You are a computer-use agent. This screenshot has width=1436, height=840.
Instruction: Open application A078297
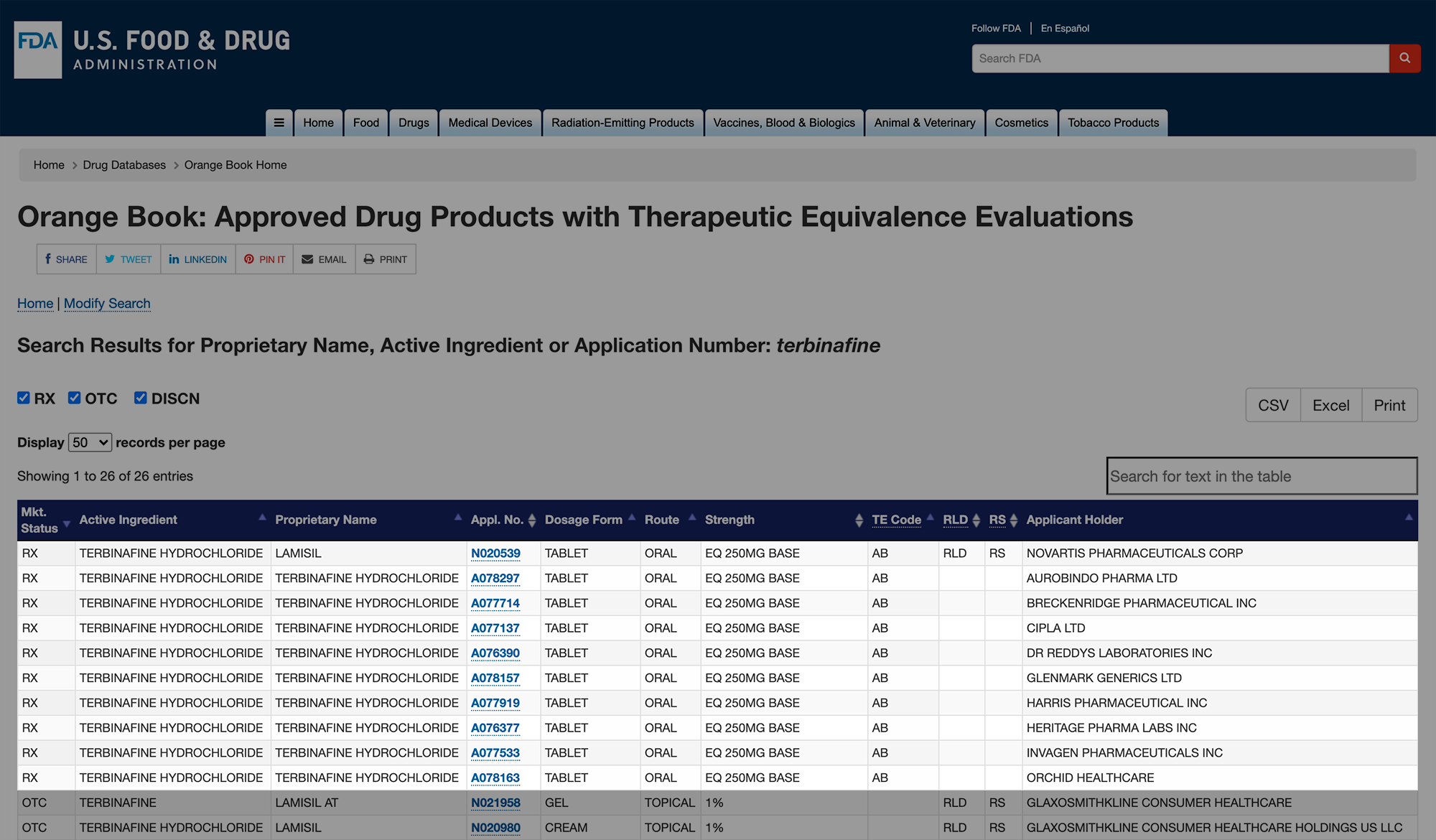pos(495,579)
